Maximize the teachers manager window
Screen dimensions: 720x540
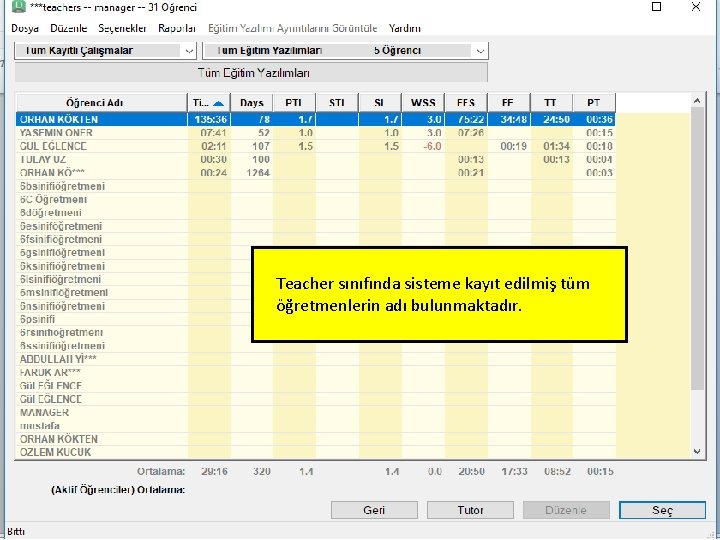(657, 7)
